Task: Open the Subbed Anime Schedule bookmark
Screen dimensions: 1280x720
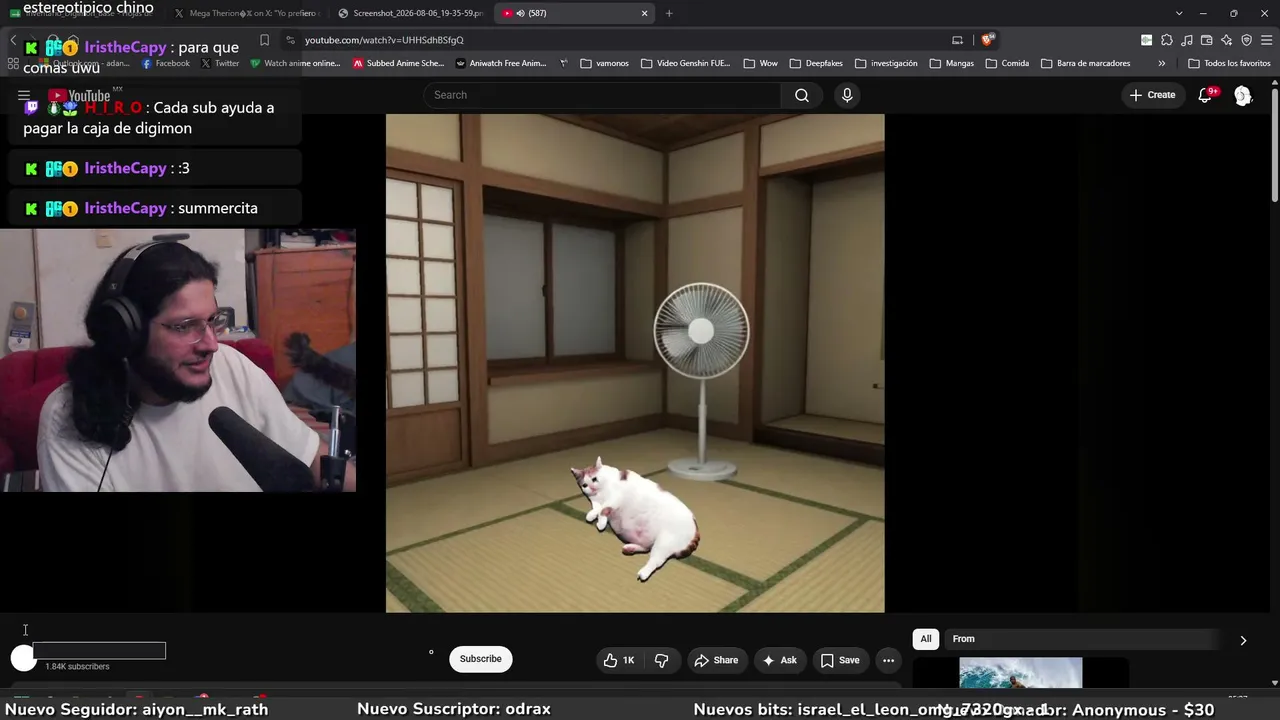Action: click(397, 63)
